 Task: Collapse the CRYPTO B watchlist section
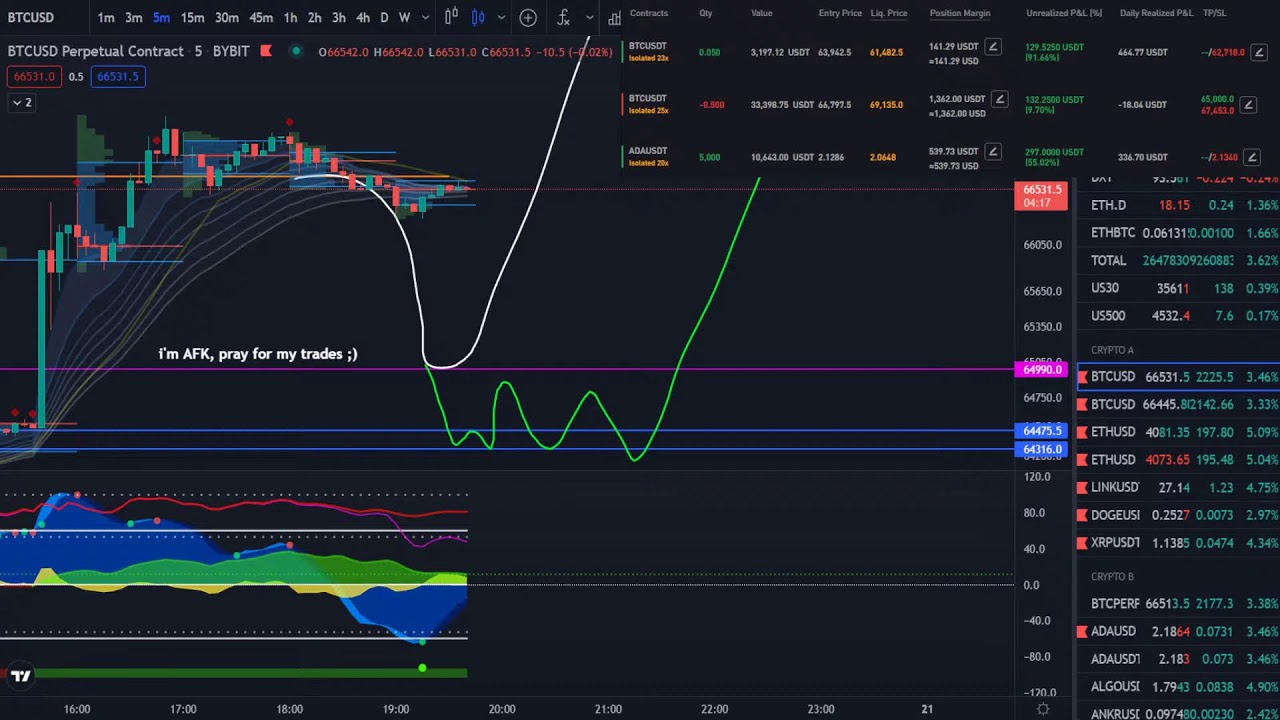point(1112,577)
